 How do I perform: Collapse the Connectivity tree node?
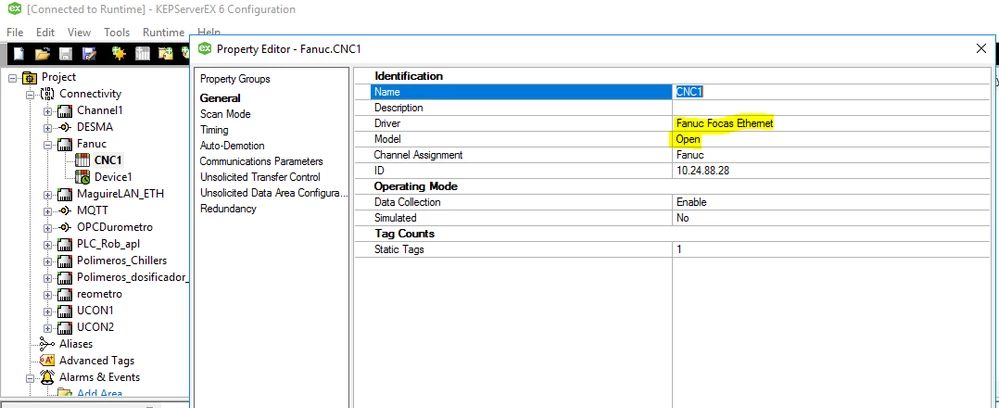pyautogui.click(x=30, y=94)
